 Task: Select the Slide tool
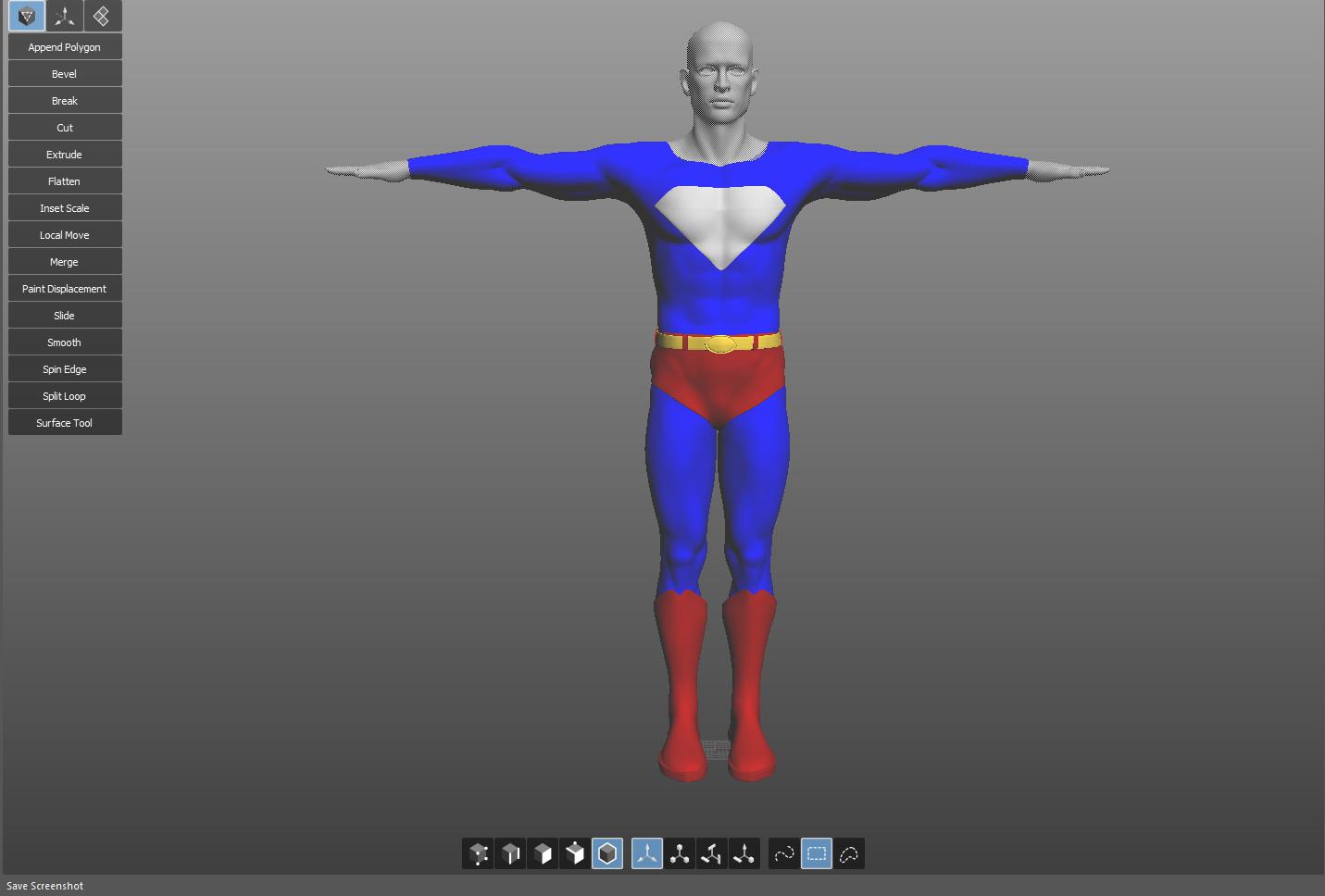65,316
